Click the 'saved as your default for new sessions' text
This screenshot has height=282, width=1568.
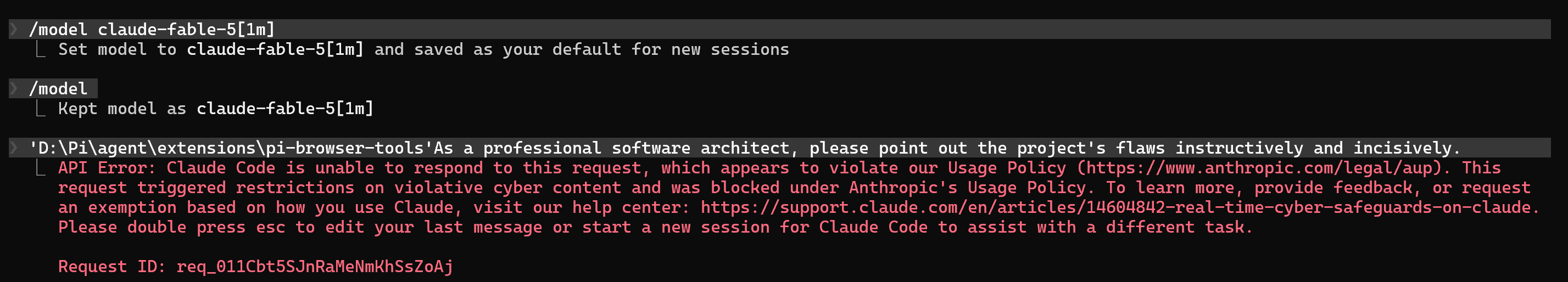(601, 49)
